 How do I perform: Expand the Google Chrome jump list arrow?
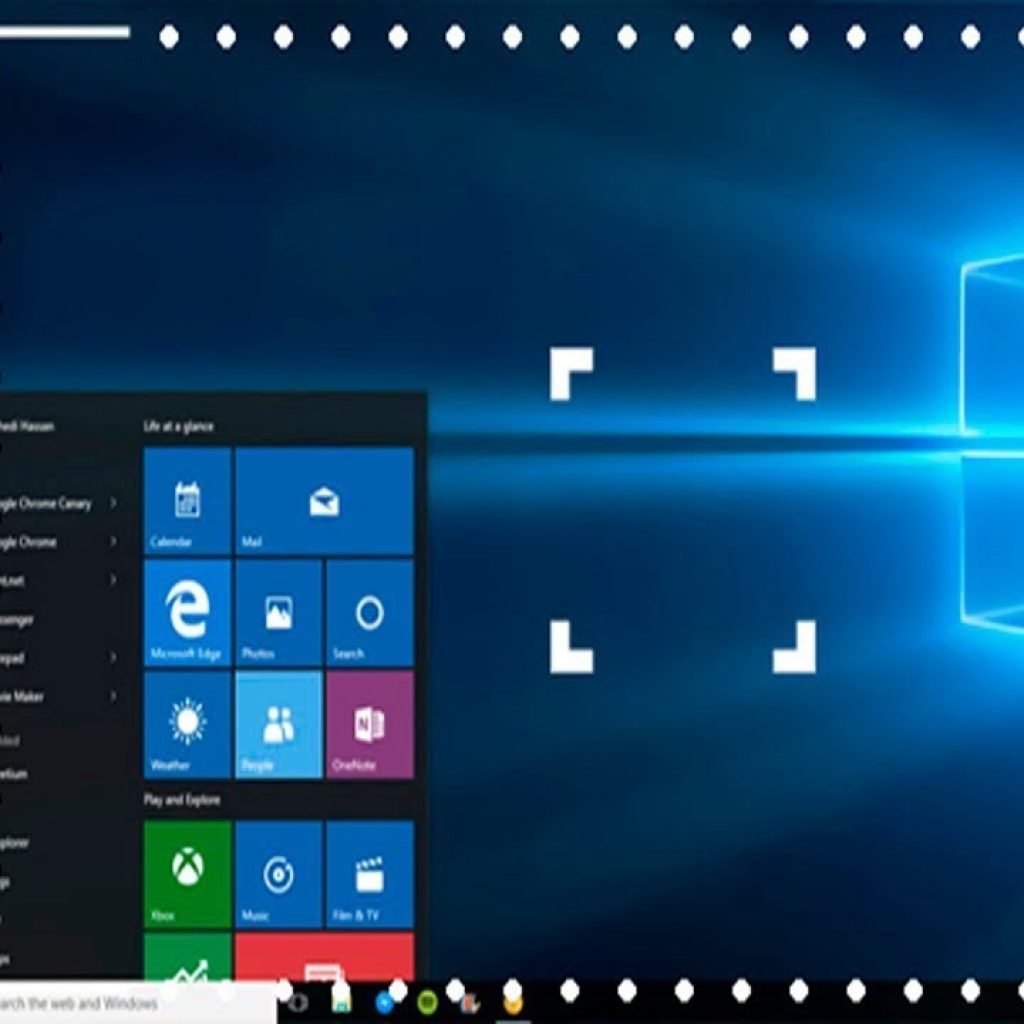113,541
